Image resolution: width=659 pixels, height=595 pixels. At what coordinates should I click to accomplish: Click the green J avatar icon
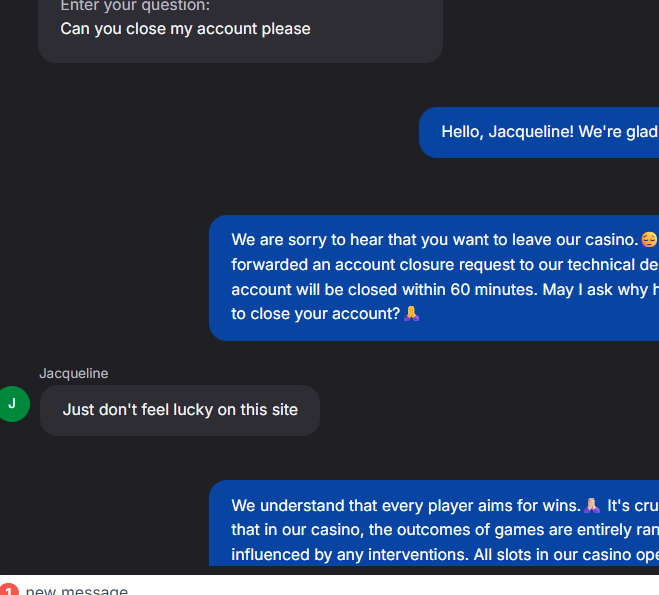[13, 404]
